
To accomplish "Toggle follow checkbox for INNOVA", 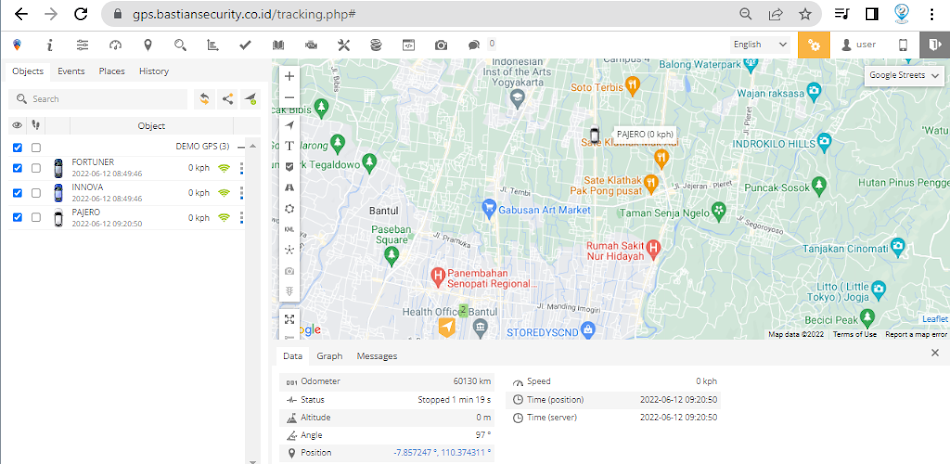I will coord(36,193).
